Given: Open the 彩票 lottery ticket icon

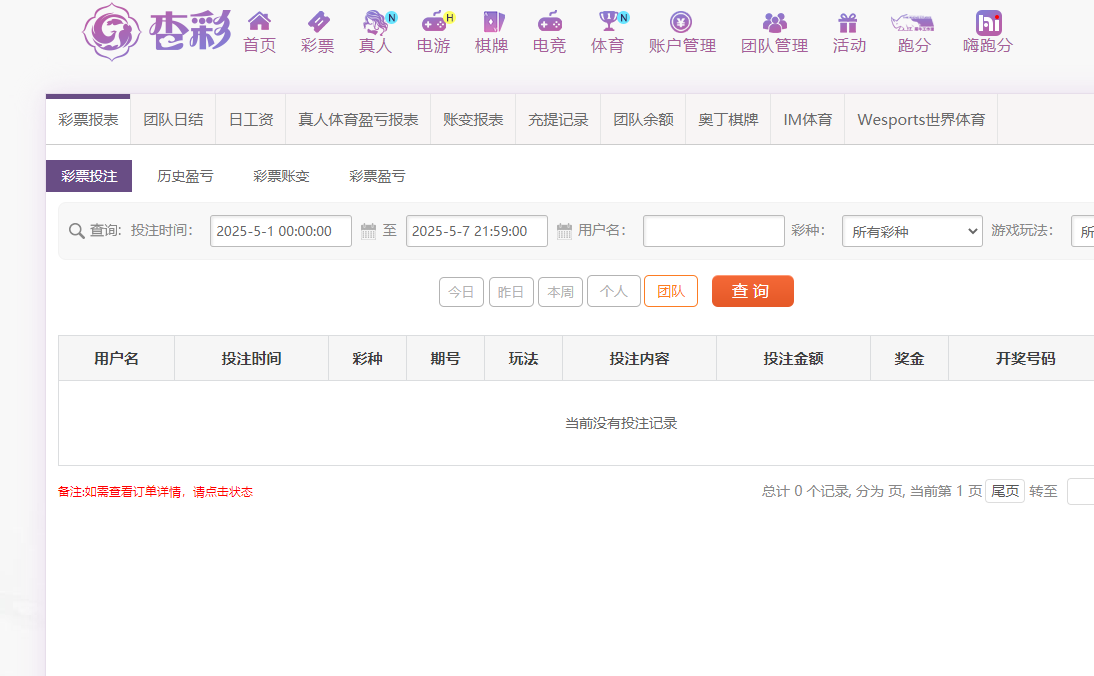Looking at the screenshot, I should [x=317, y=22].
